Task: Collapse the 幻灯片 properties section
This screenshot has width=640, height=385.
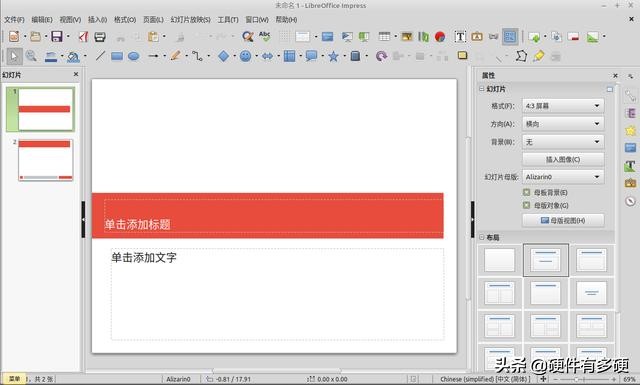Action: 482,89
